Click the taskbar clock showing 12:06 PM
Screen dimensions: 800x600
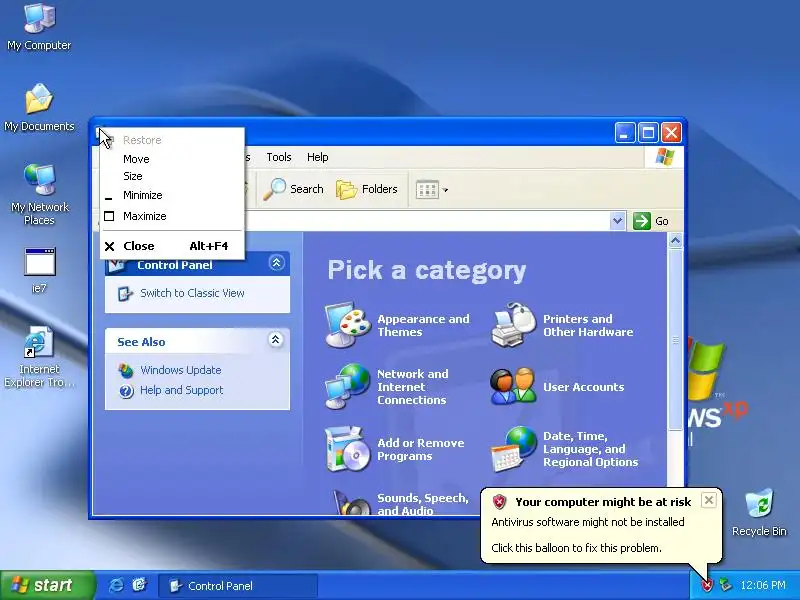[763, 585]
